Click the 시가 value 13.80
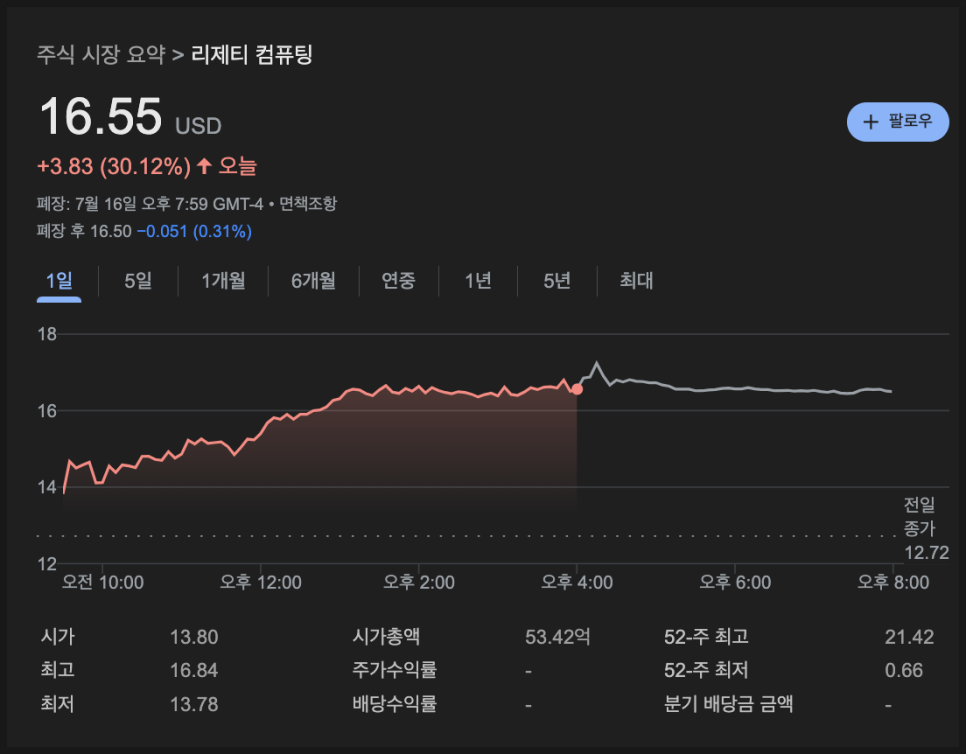The width and height of the screenshot is (966, 754). click(x=194, y=637)
